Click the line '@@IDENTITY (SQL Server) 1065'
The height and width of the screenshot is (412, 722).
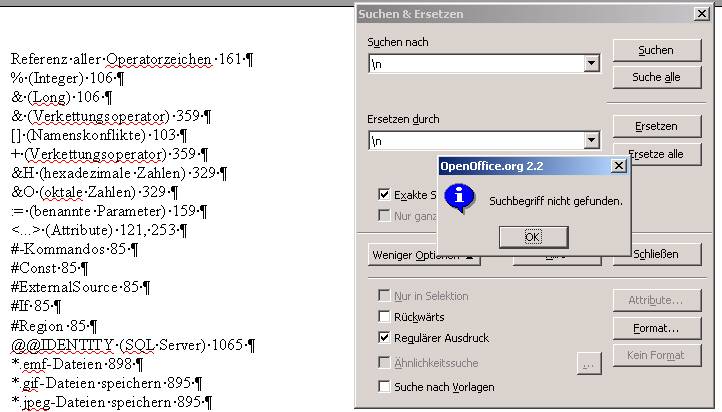pos(133,345)
